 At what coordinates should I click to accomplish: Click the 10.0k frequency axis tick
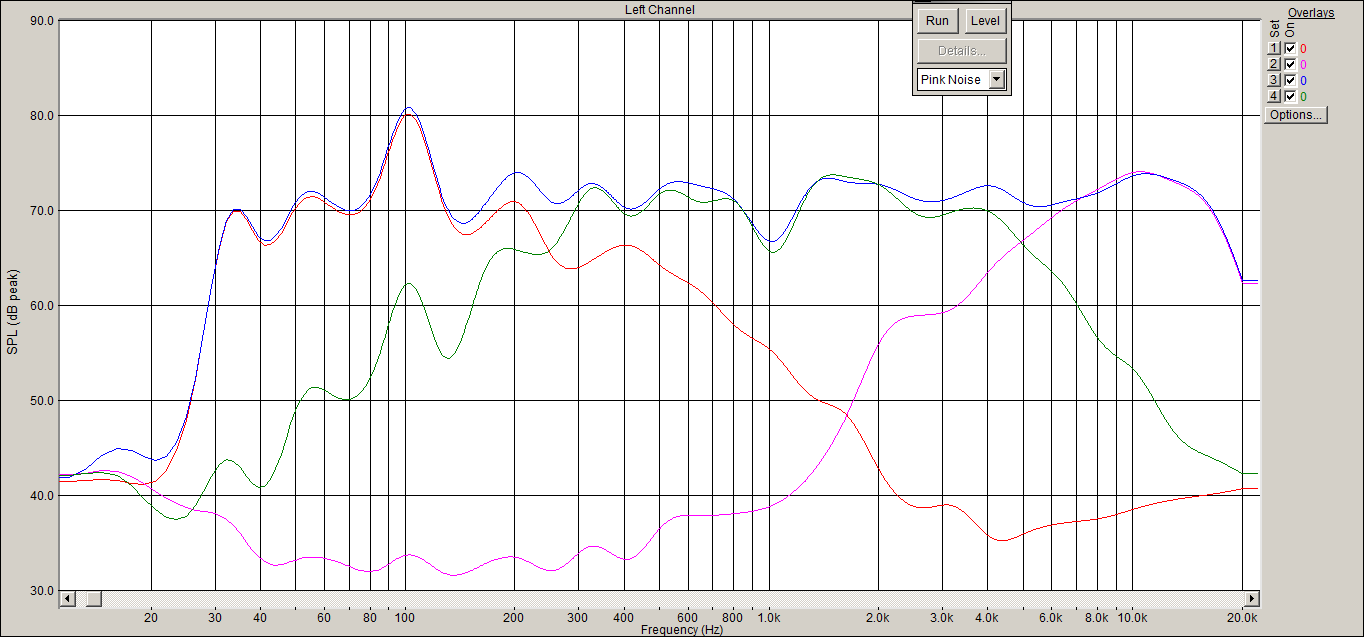(x=1132, y=618)
